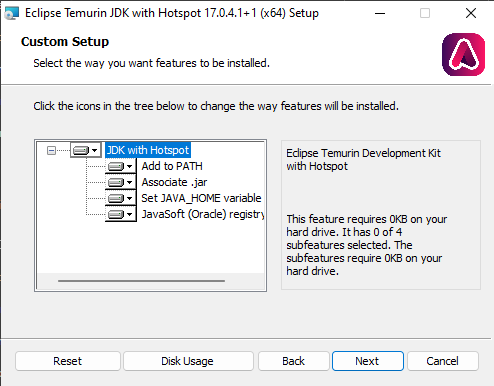This screenshot has width=494, height=386.
Task: Click the feature tree horizontal scrollbar
Action: [141, 281]
